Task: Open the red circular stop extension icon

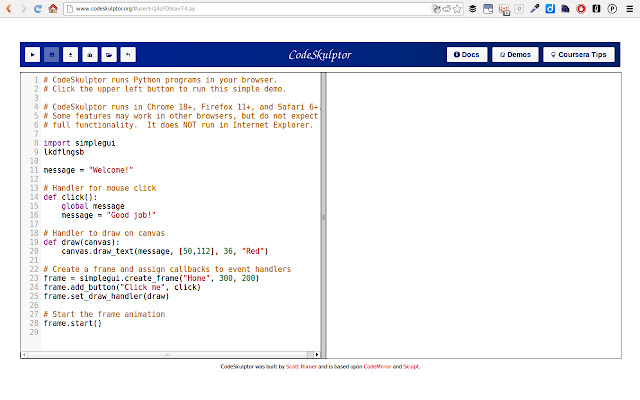Action: click(581, 9)
